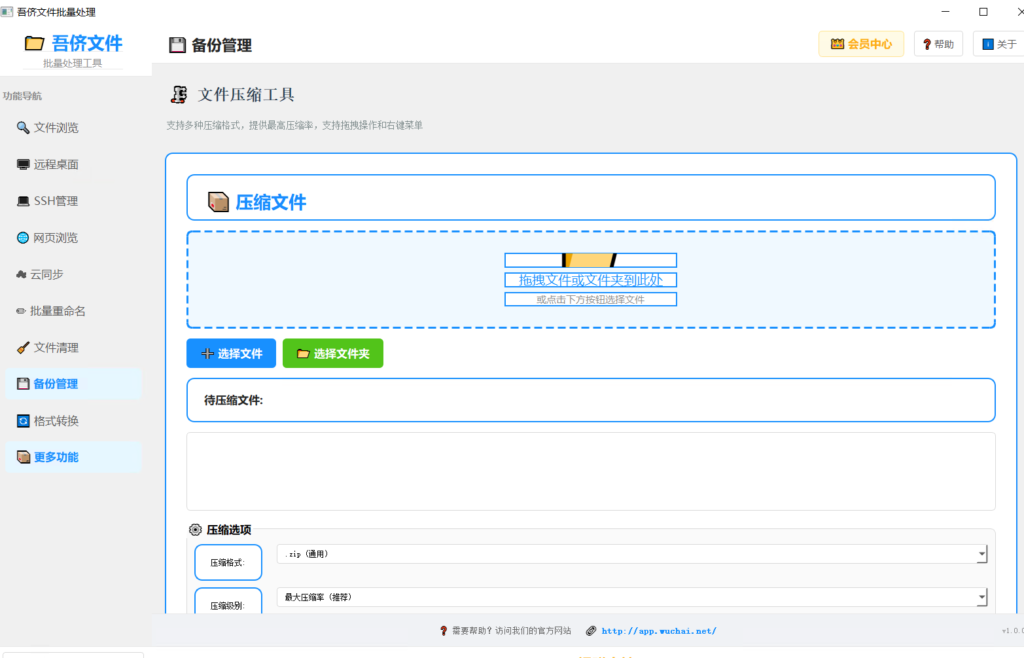
Task: Click the box icon beside 更多功能
Action: 23,457
